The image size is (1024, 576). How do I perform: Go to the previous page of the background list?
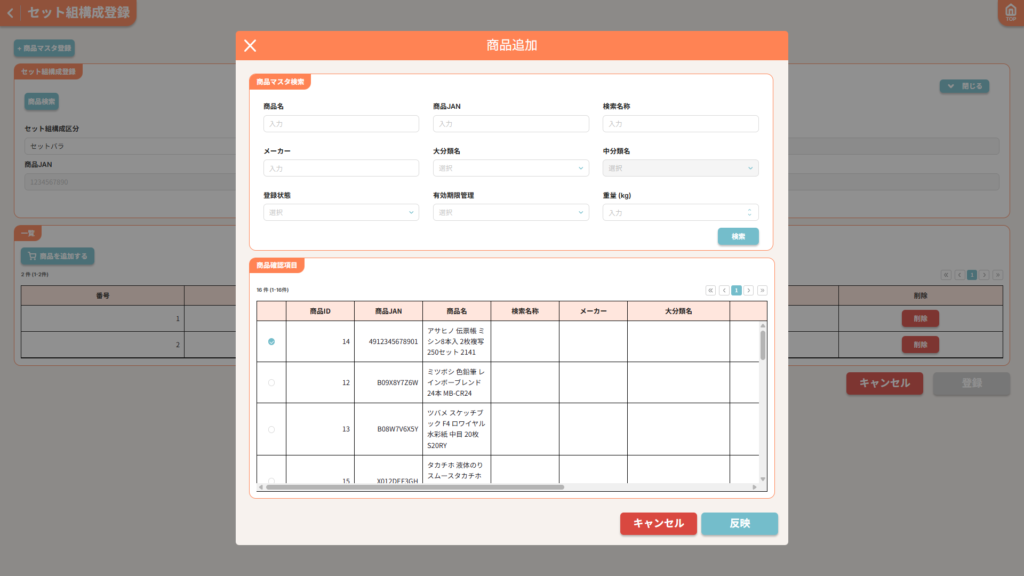click(x=959, y=275)
